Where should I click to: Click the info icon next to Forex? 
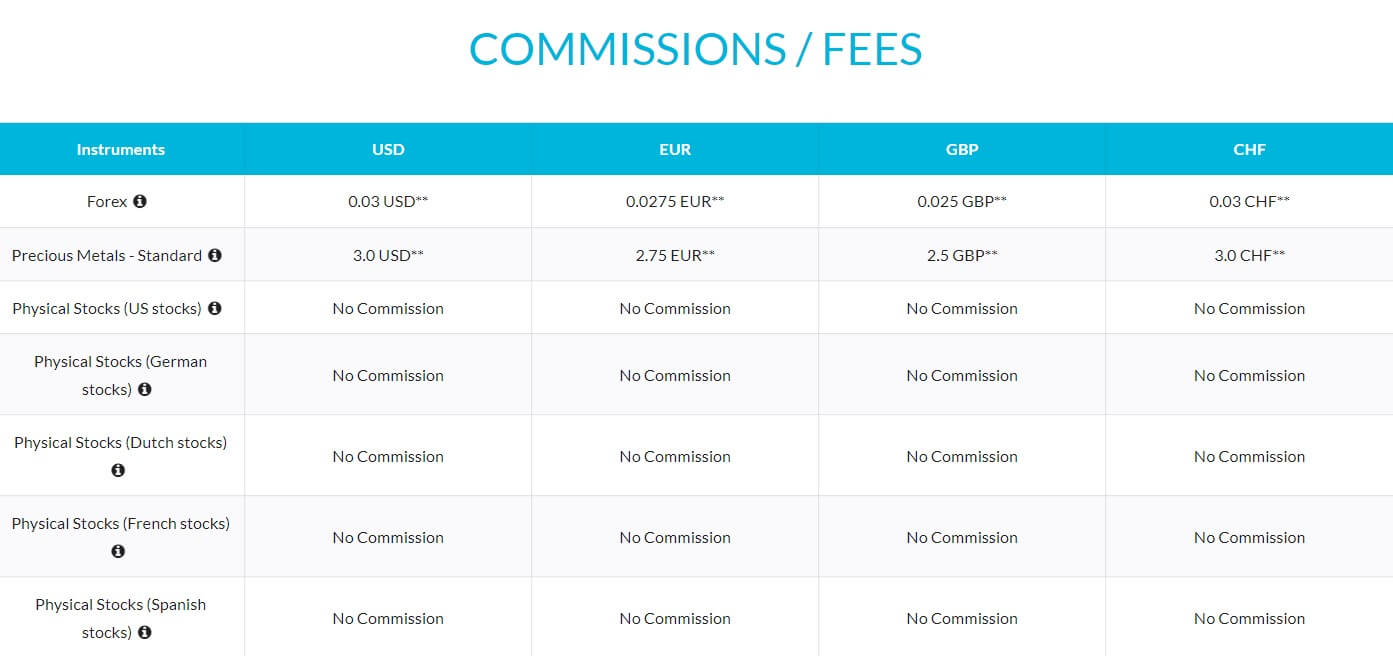[140, 201]
